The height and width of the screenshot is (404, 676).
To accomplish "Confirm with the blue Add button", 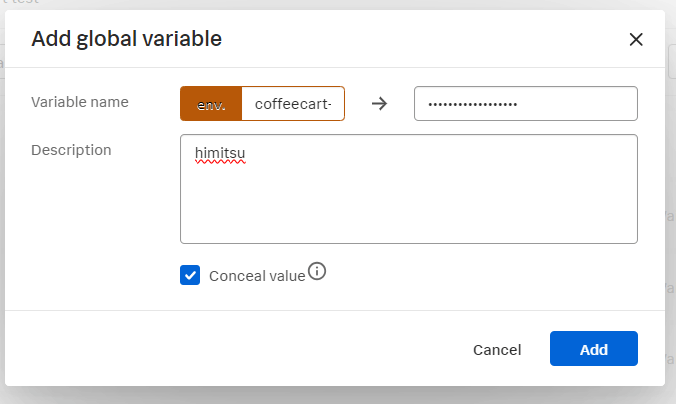I will click(x=594, y=348).
